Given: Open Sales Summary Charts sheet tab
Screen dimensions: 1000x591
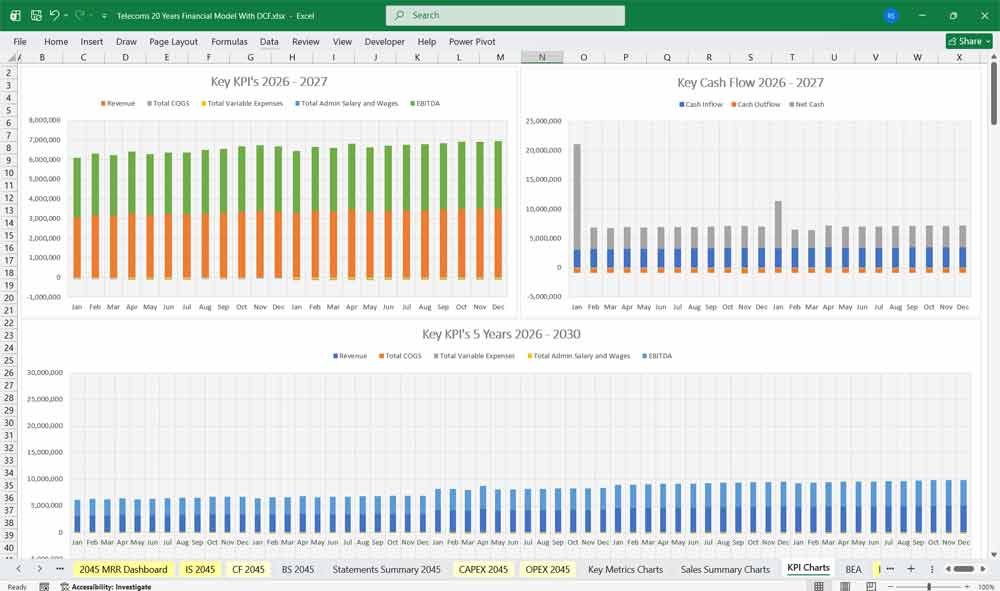Looking at the screenshot, I should 725,569.
